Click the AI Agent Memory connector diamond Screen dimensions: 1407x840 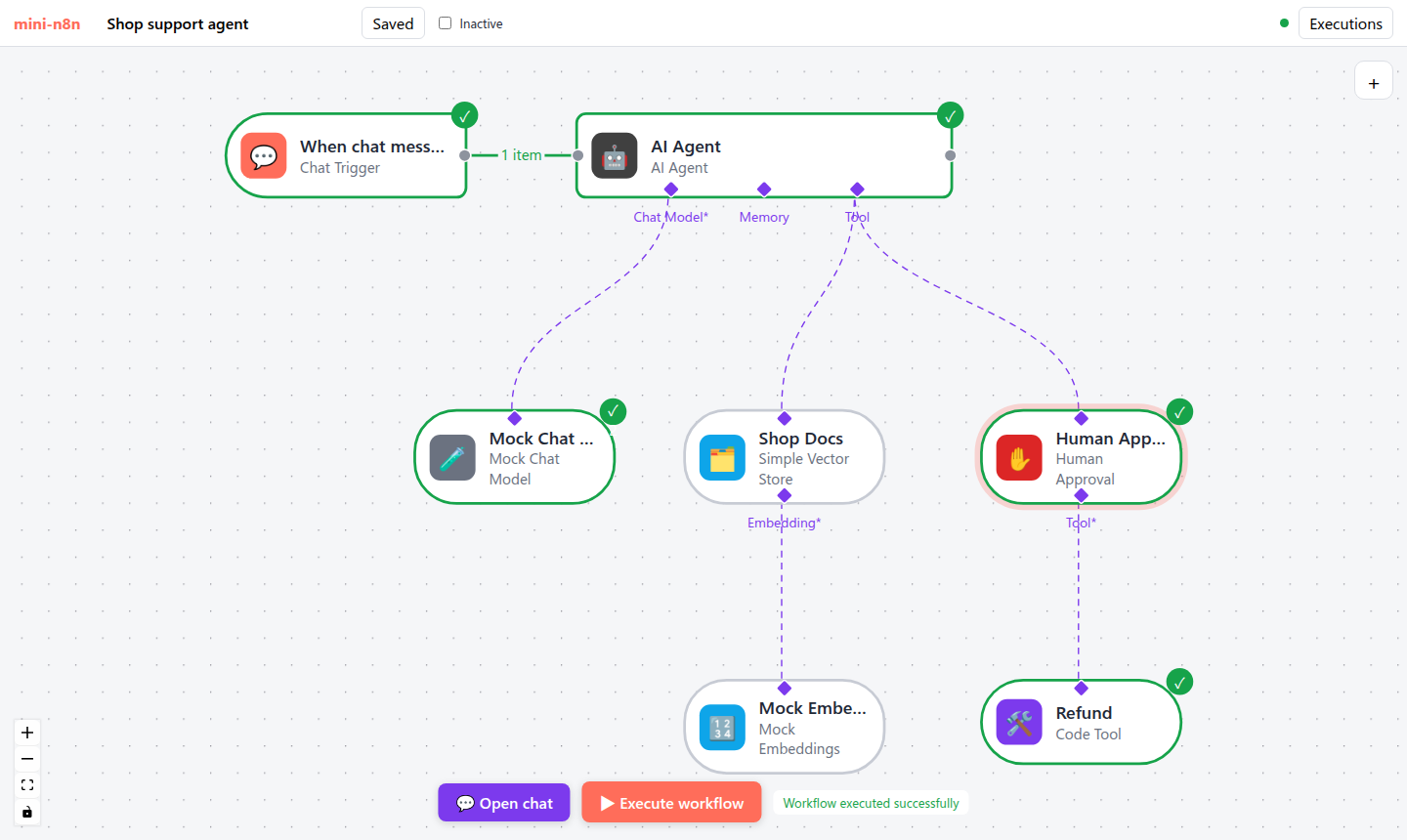click(764, 189)
